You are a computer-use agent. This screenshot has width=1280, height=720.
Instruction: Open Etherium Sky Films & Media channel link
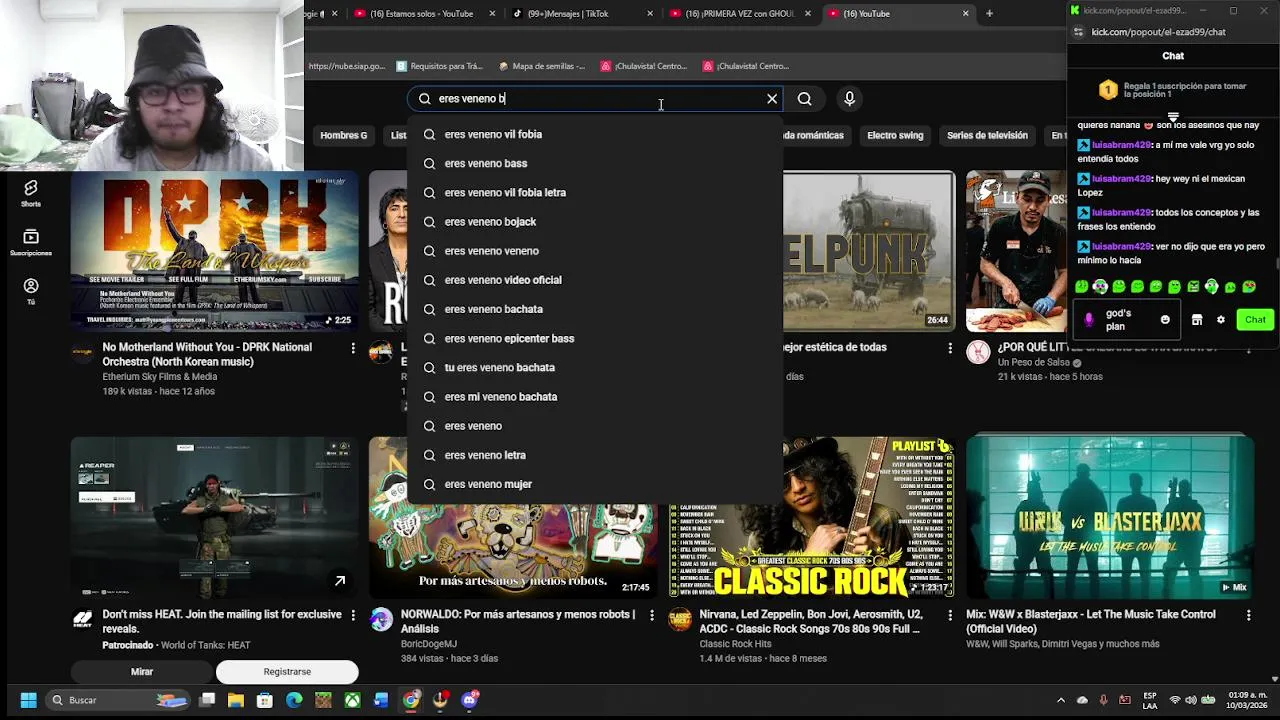click(159, 377)
